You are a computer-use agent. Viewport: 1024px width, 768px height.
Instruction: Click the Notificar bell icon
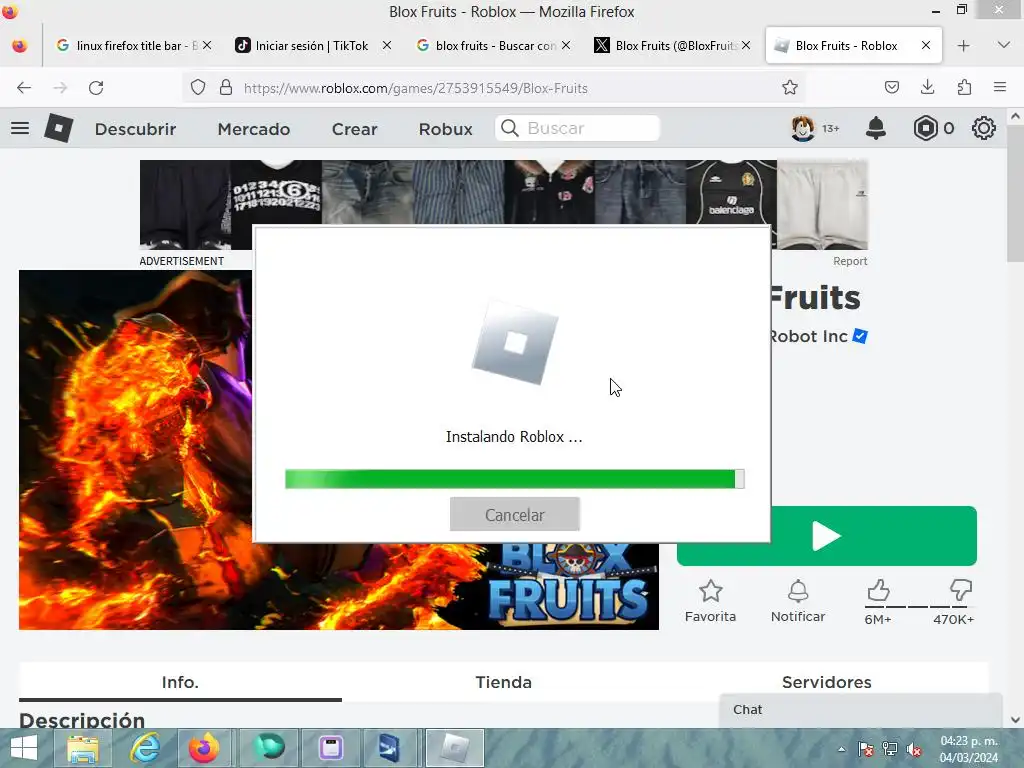pyautogui.click(x=798, y=591)
